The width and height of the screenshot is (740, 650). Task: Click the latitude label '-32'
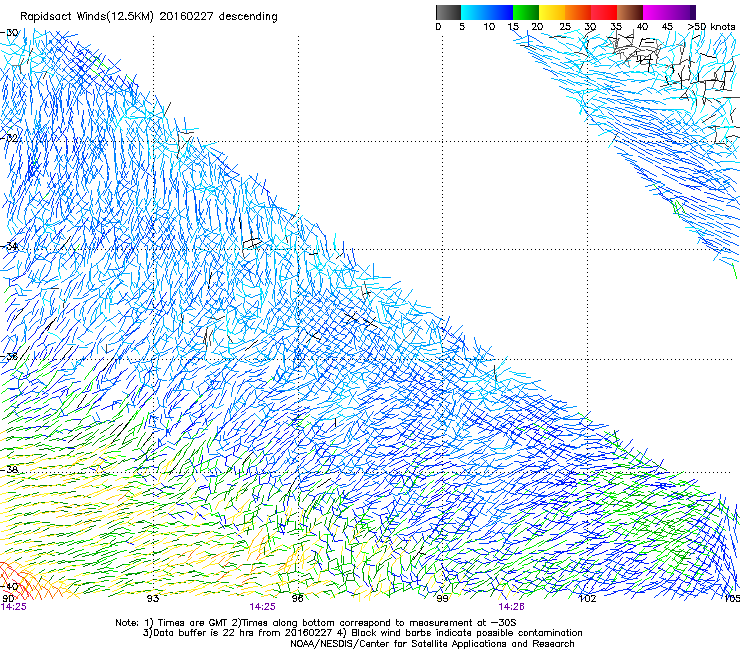9,138
